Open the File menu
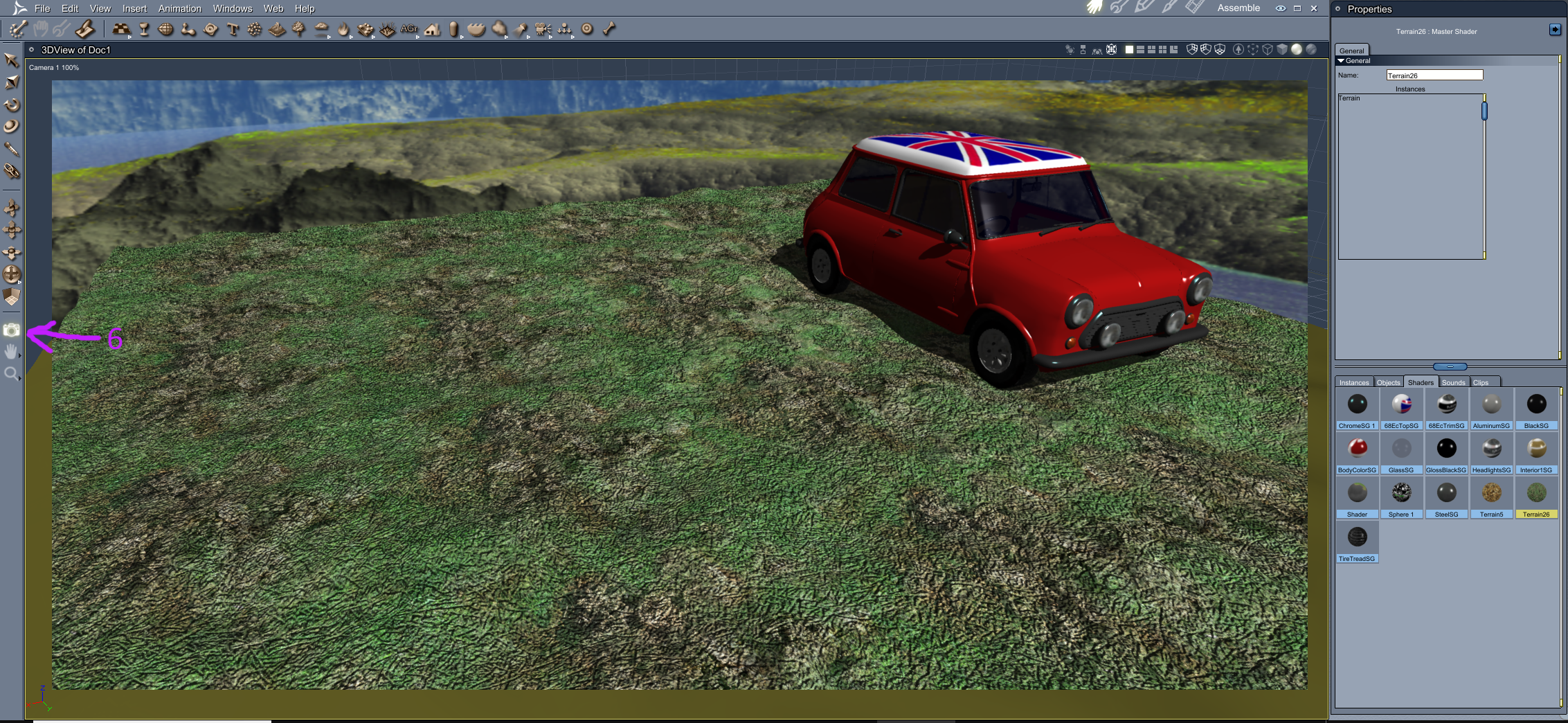This screenshot has height=723, width=1568. (x=42, y=8)
